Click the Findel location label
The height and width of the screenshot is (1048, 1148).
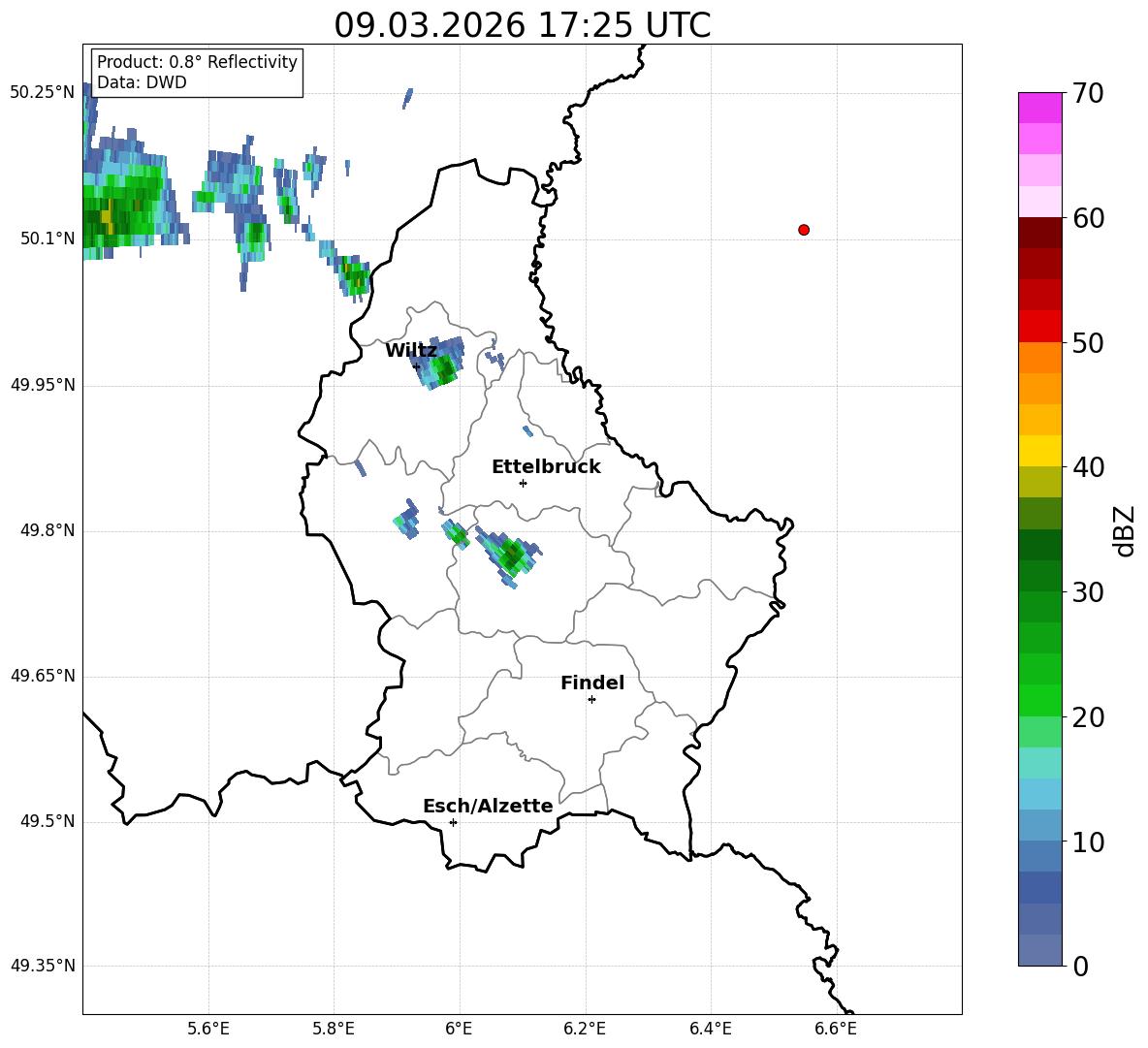(x=592, y=683)
